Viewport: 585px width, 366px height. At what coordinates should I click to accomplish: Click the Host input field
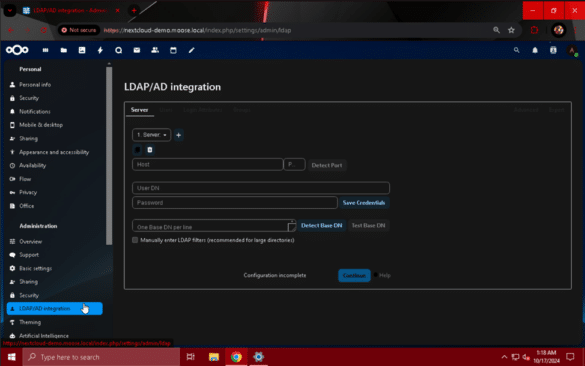207,164
